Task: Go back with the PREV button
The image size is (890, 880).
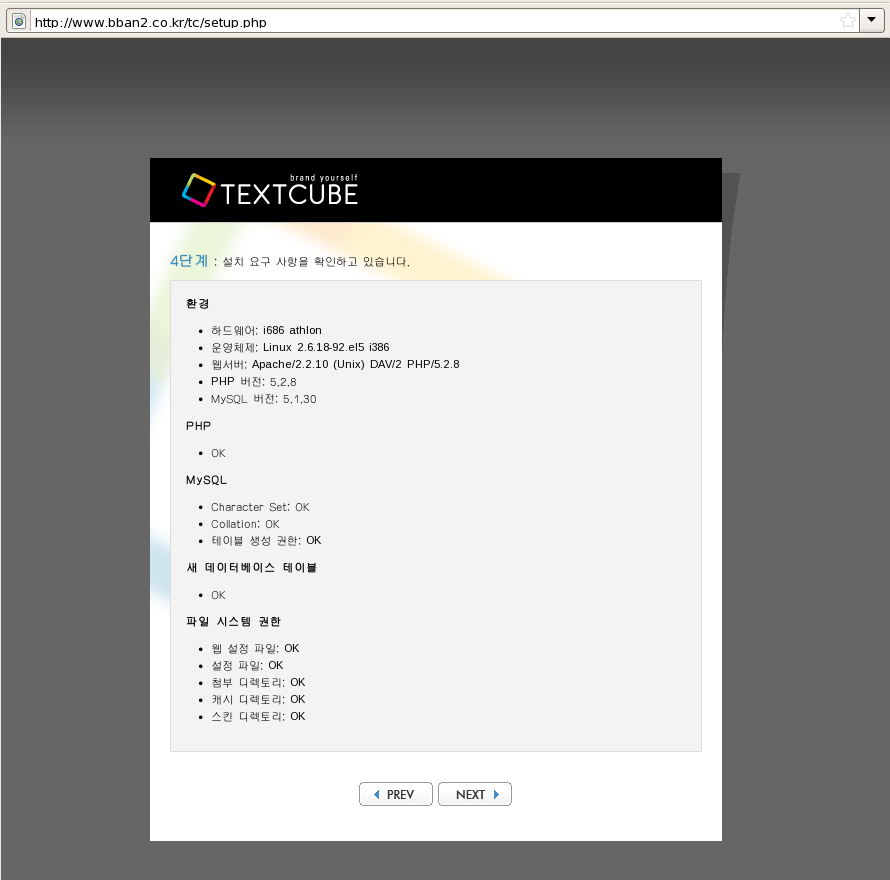Action: [x=396, y=794]
